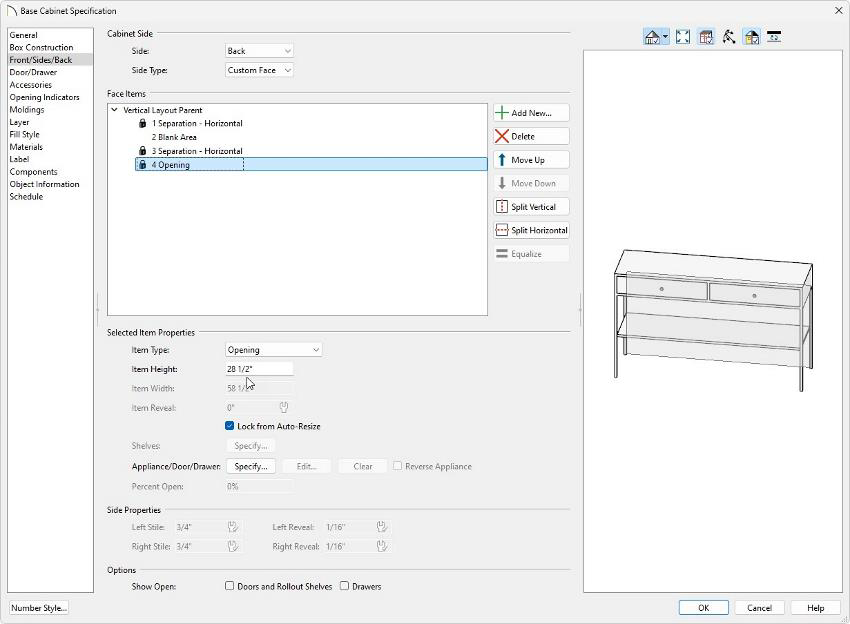Click the auto-refresh preview icon

click(774, 37)
